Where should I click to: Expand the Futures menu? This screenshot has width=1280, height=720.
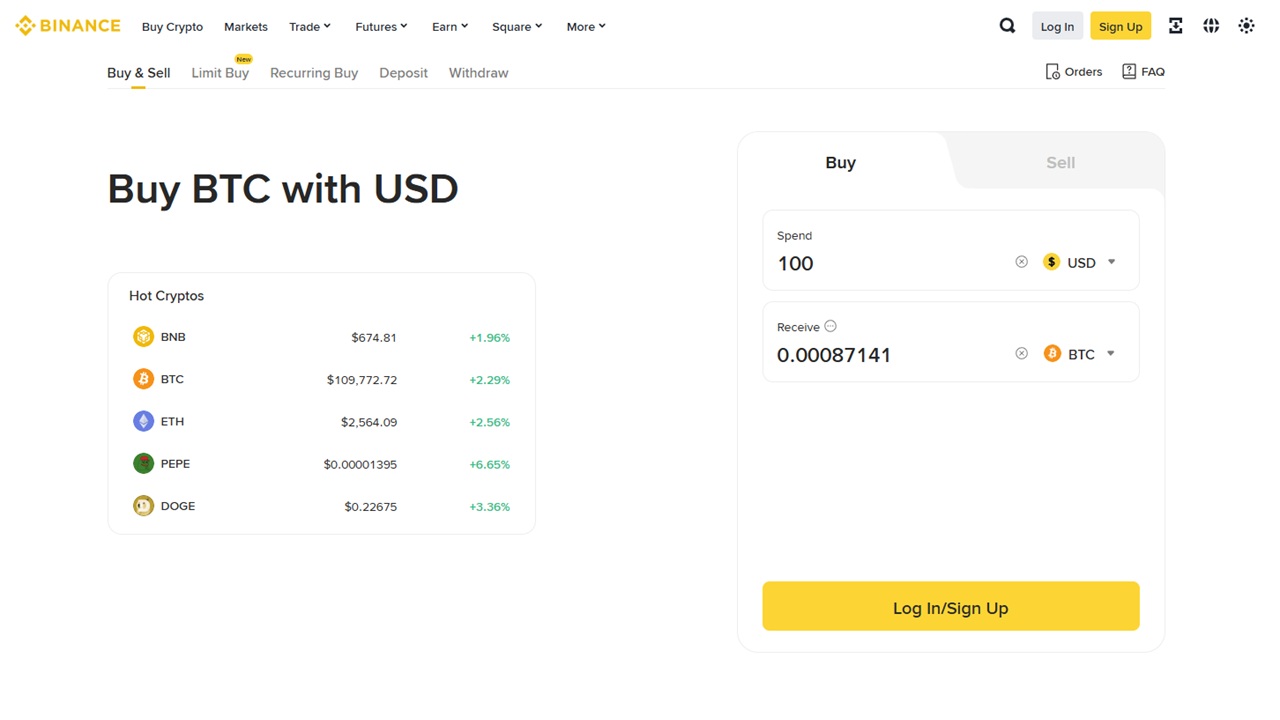(381, 27)
